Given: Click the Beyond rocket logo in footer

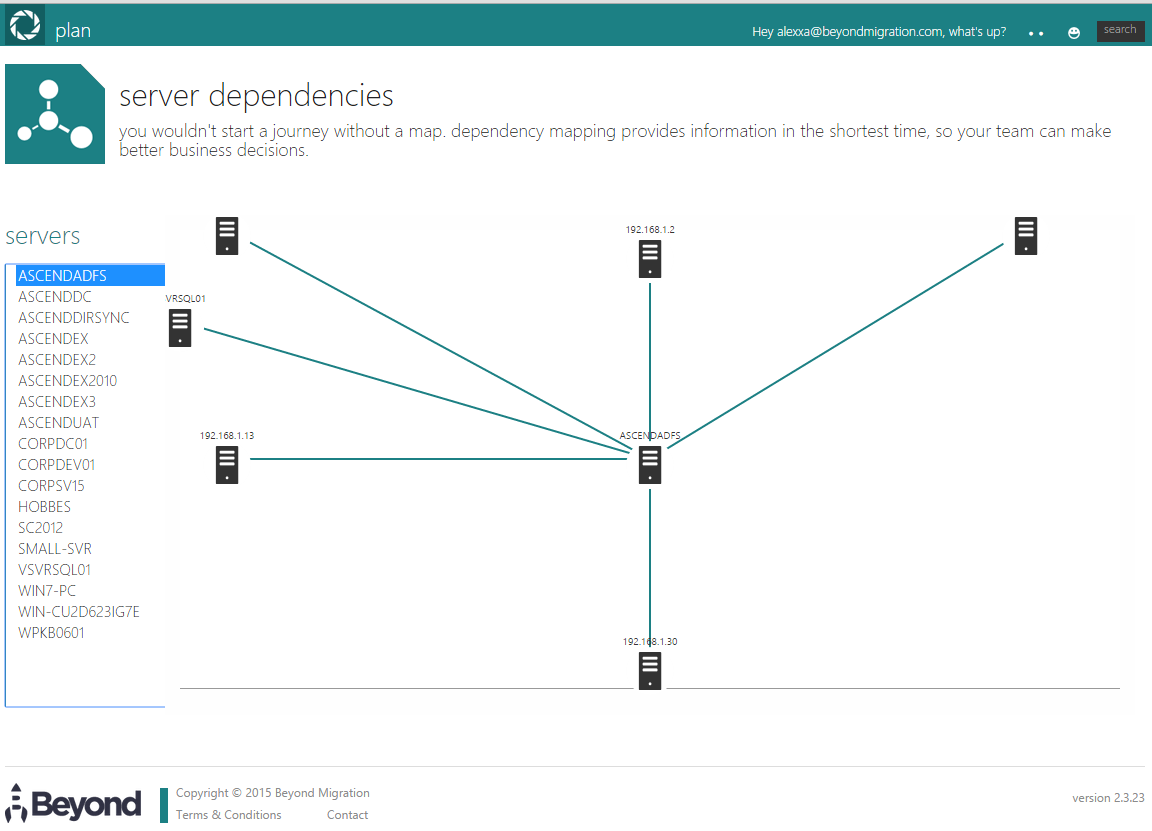Looking at the screenshot, I should tap(73, 803).
